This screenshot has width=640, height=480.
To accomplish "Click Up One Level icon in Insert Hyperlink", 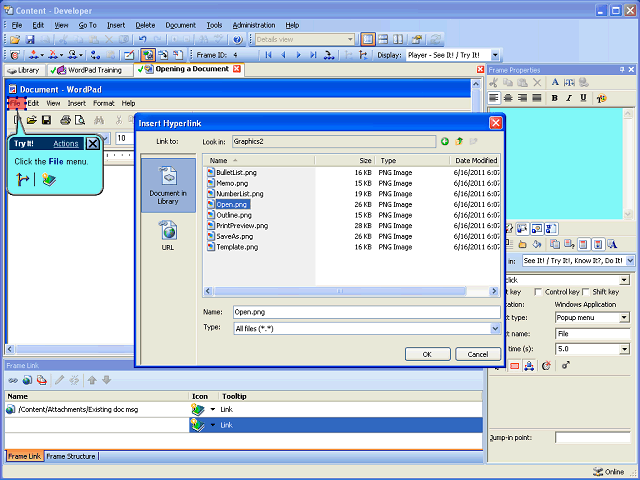I will pos(459,141).
